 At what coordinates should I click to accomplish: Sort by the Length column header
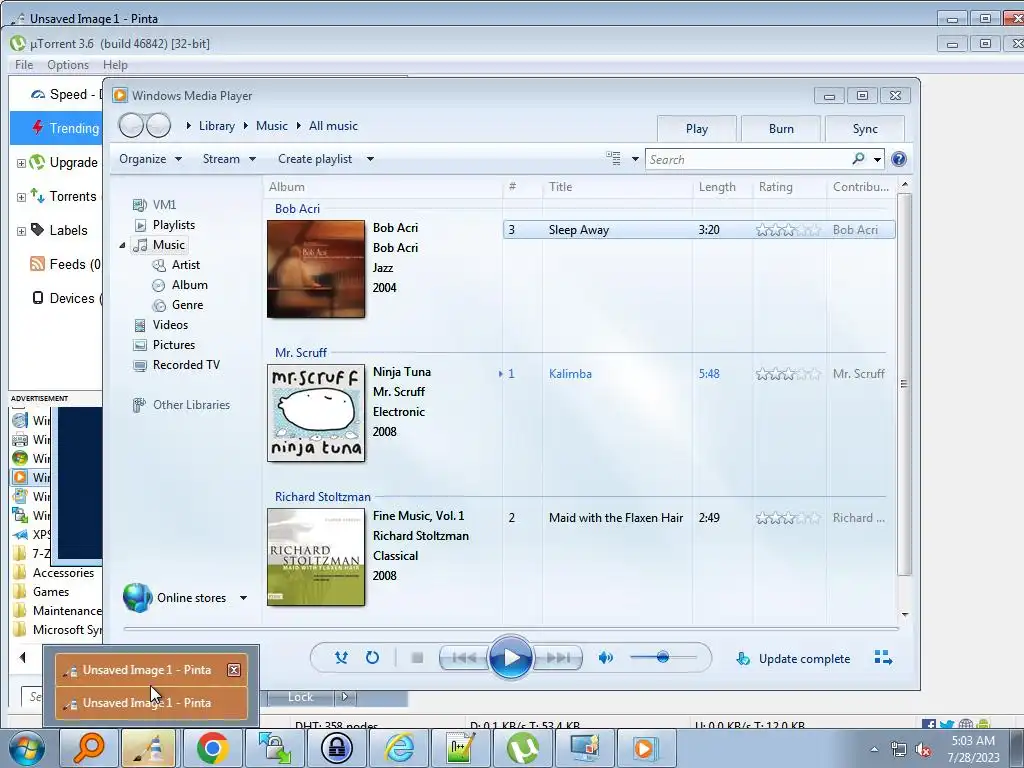722,187
